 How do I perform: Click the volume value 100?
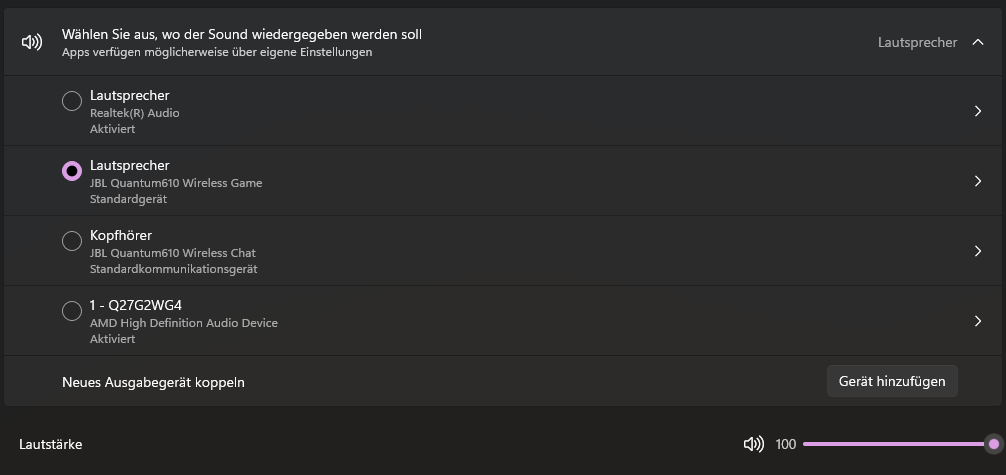click(785, 444)
